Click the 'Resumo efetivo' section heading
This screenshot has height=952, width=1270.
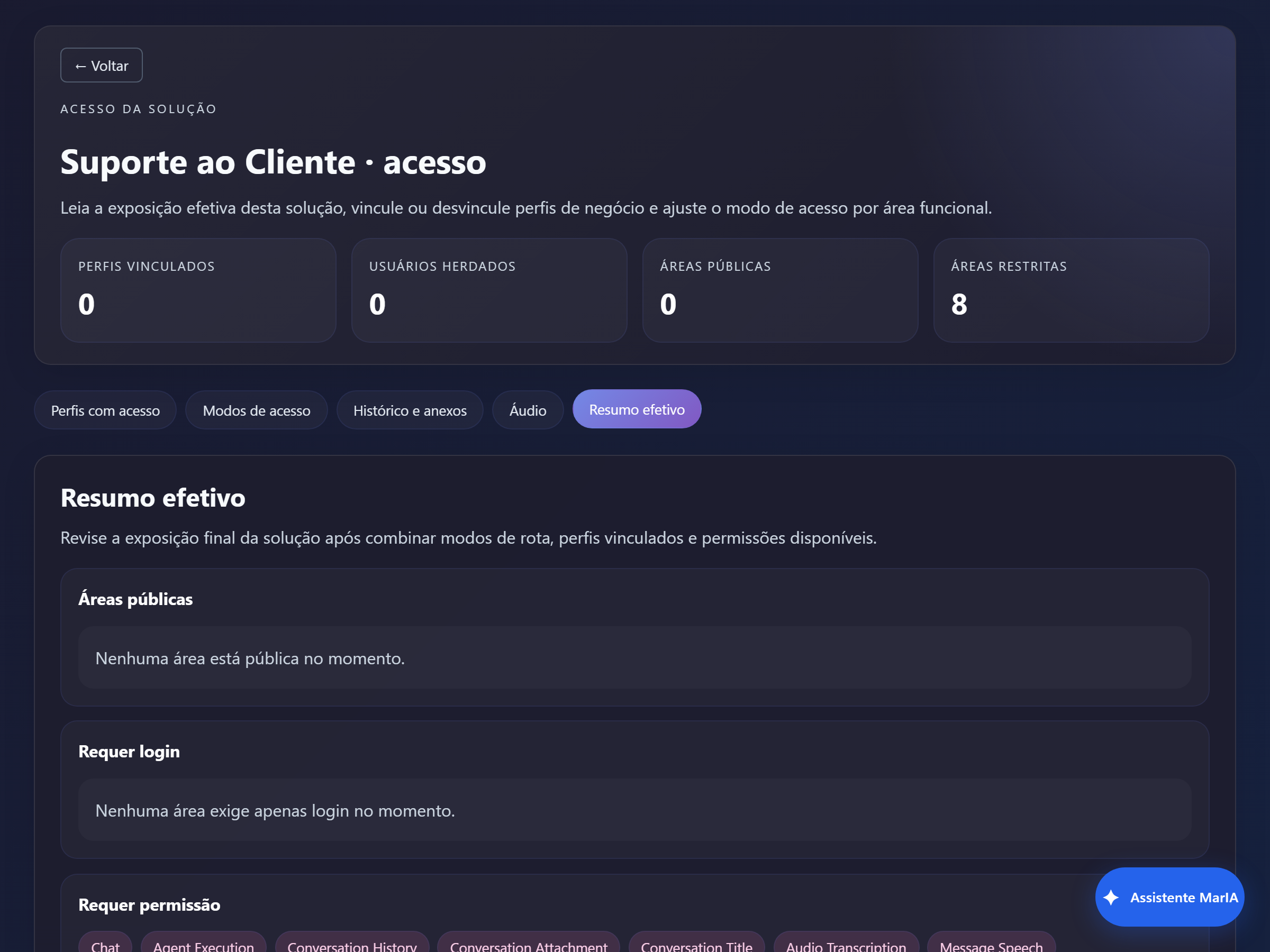(153, 498)
